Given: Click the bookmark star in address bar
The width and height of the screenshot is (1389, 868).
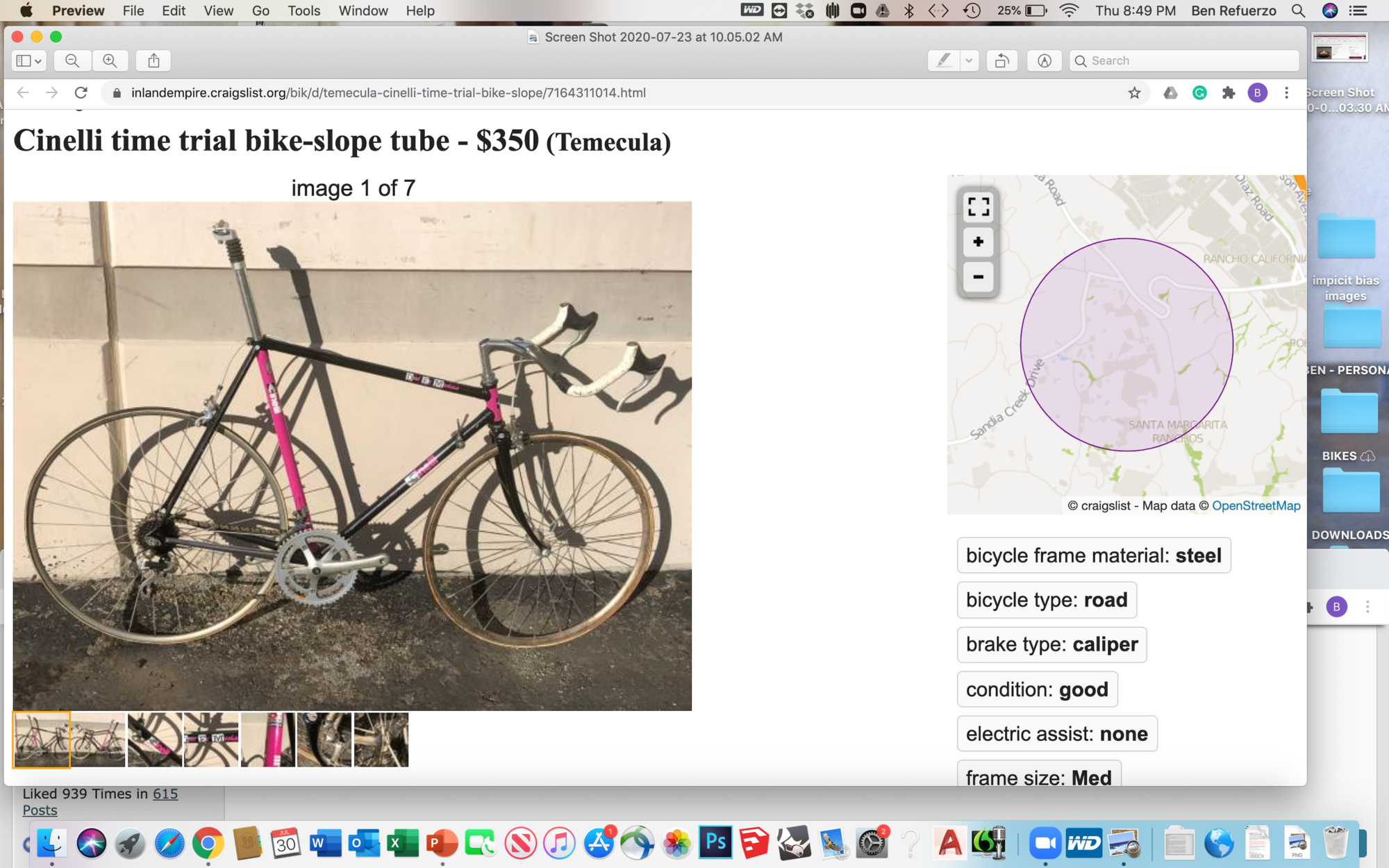Looking at the screenshot, I should click(1134, 93).
